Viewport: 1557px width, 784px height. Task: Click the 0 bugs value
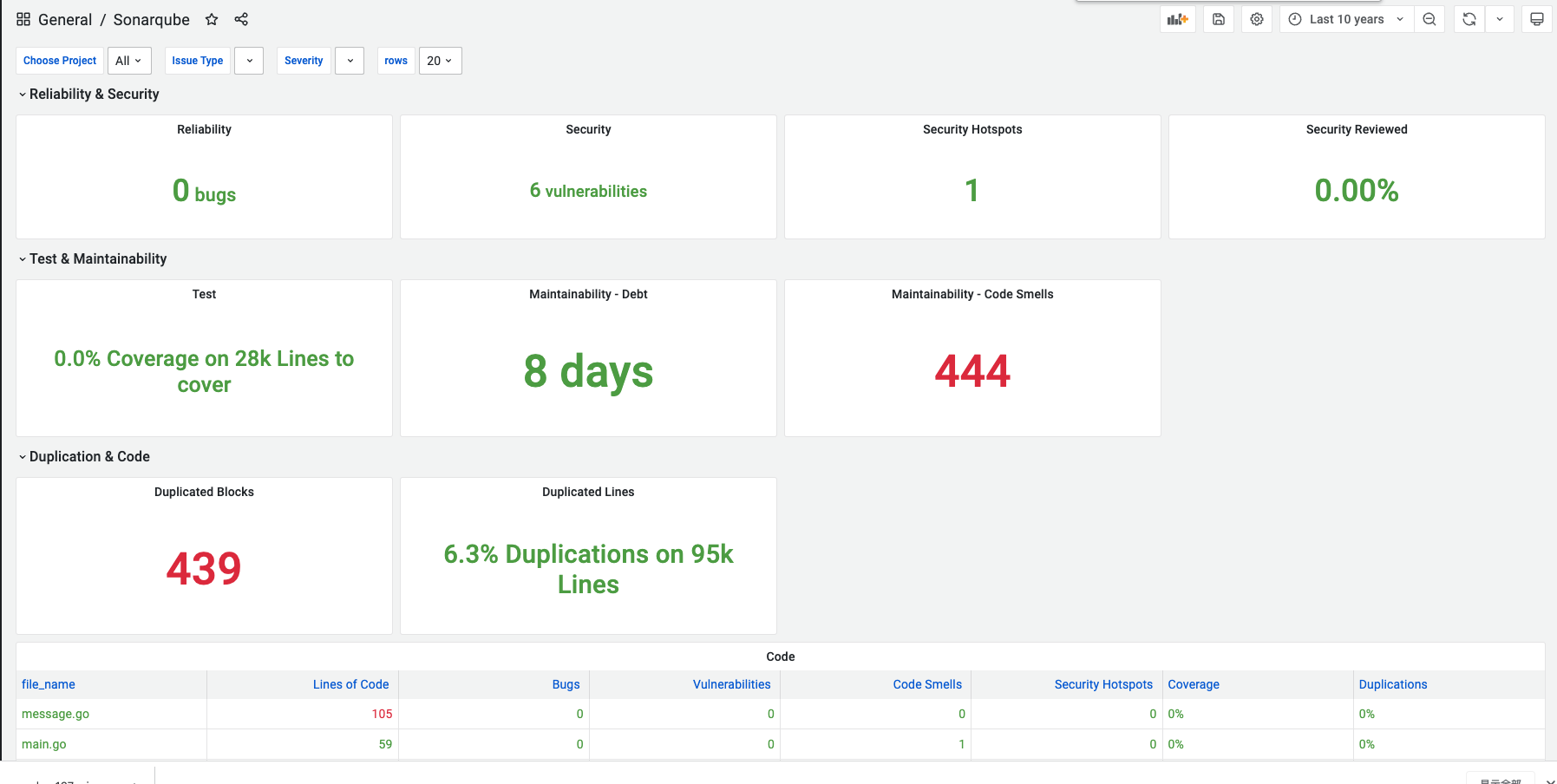(x=204, y=191)
